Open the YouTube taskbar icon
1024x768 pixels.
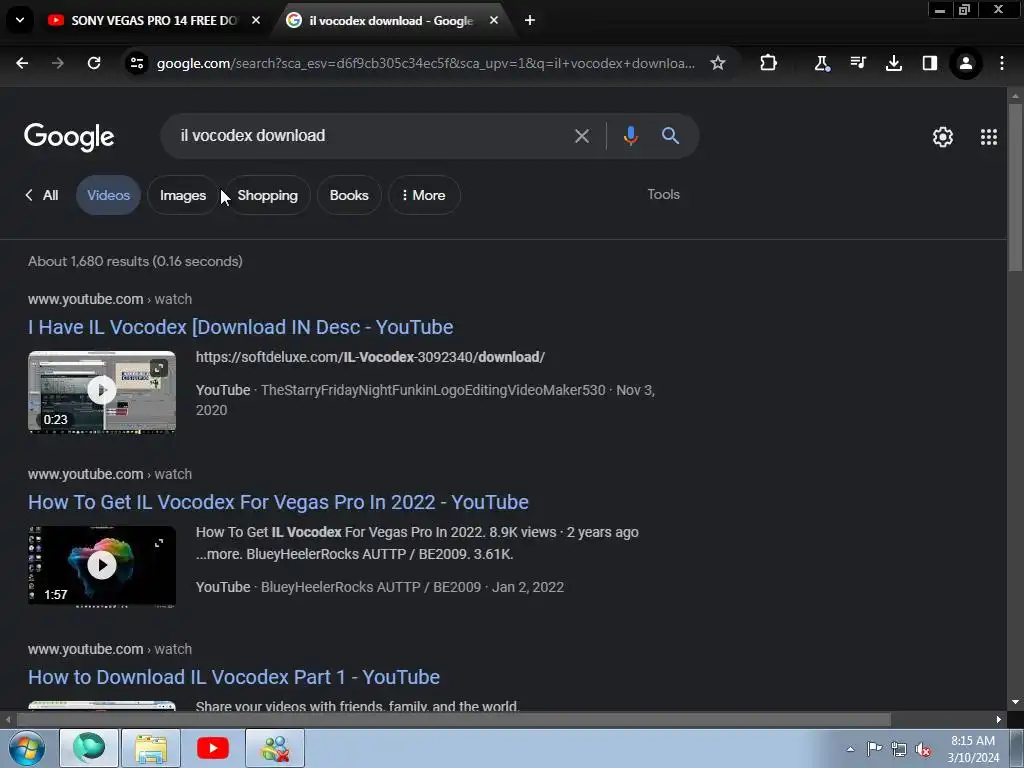[x=213, y=748]
